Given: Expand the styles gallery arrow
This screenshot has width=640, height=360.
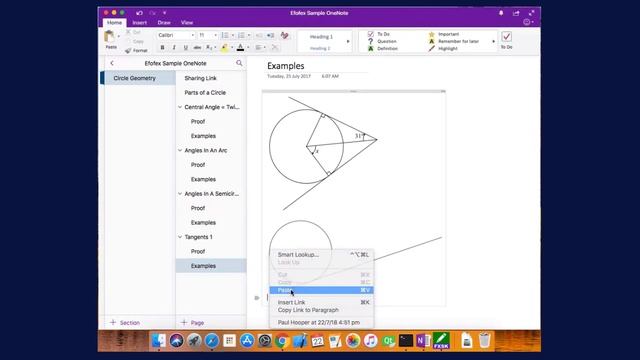Looking at the screenshot, I should 348,41.
